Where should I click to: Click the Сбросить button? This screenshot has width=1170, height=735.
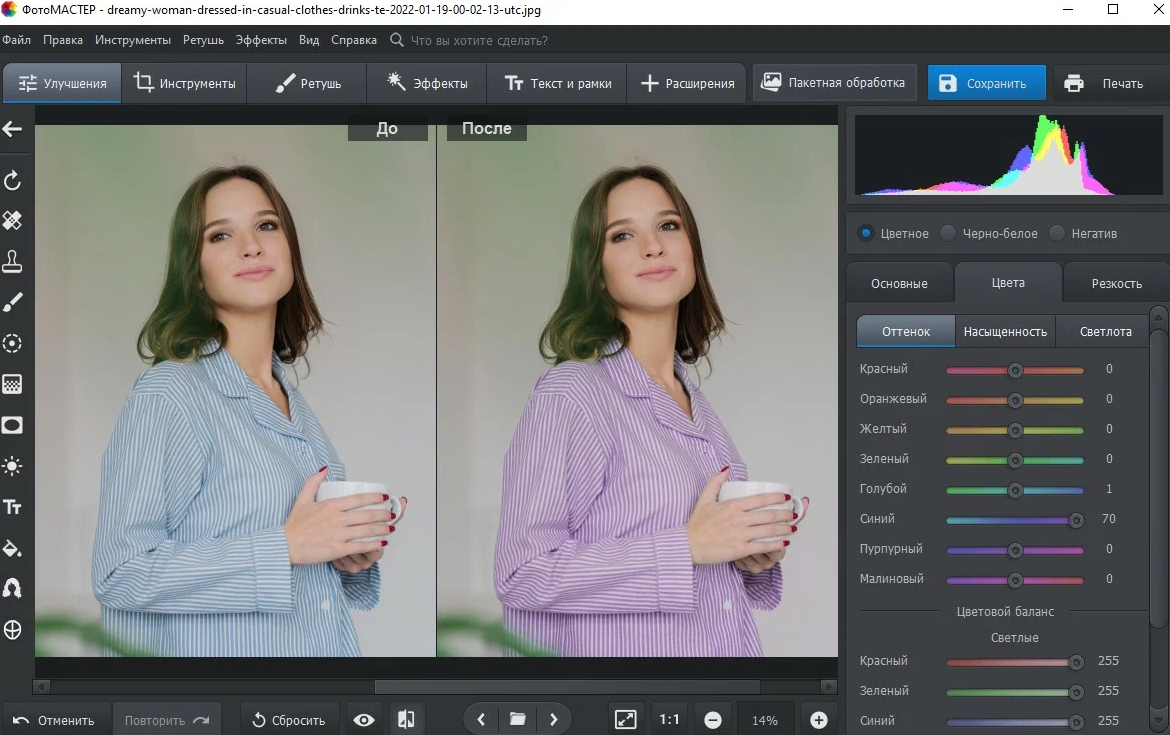(288, 720)
